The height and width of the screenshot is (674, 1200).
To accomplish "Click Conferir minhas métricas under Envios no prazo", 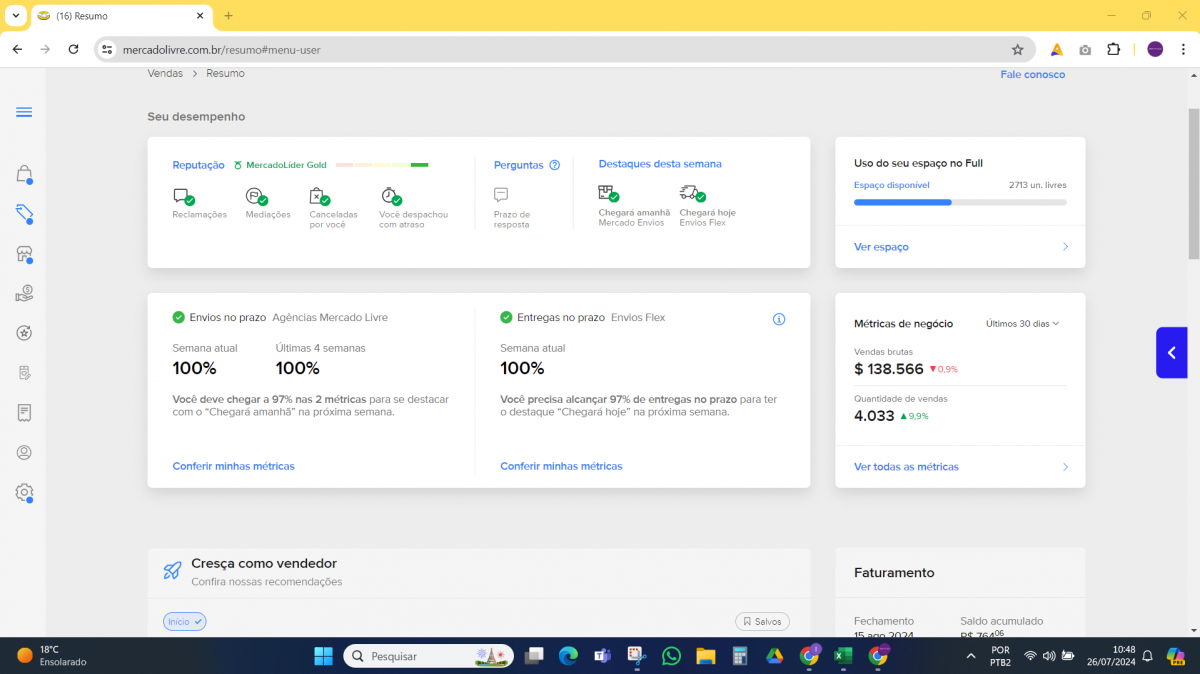I will 233,466.
